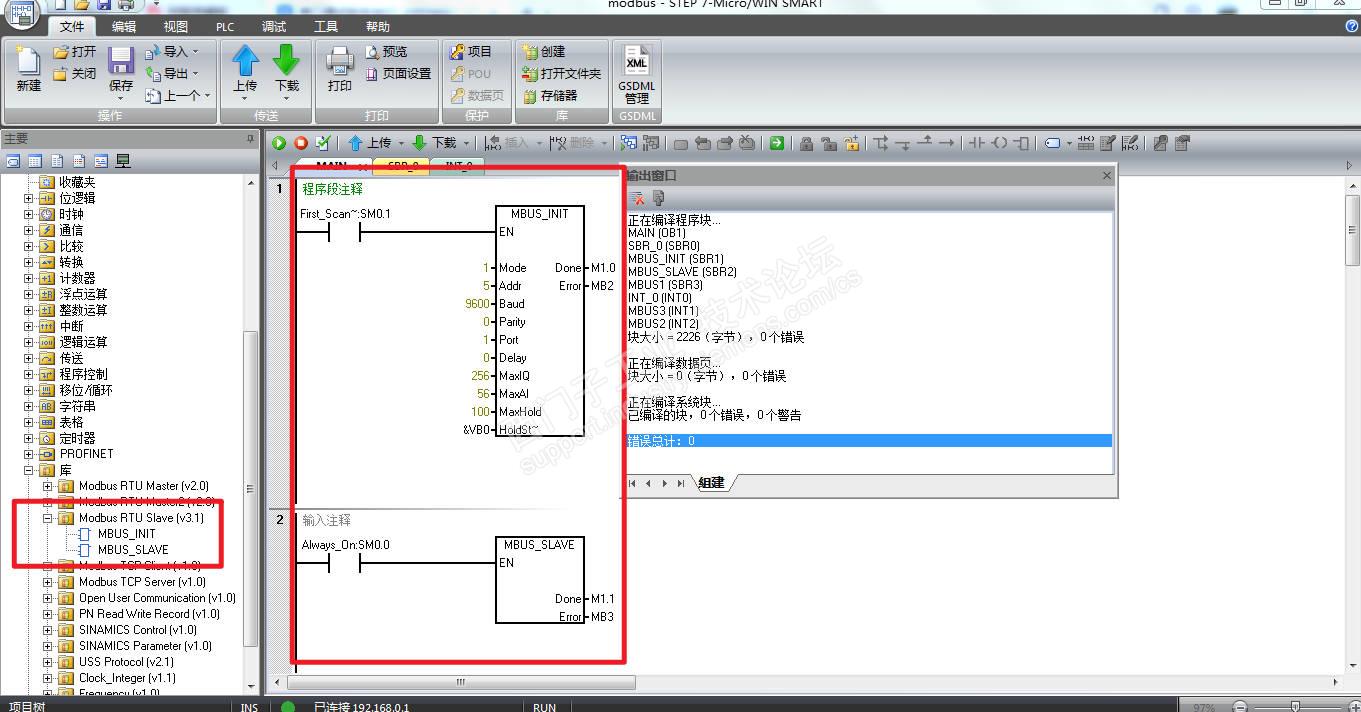
Task: Click the insert coil icon in toolbar
Action: 999,144
